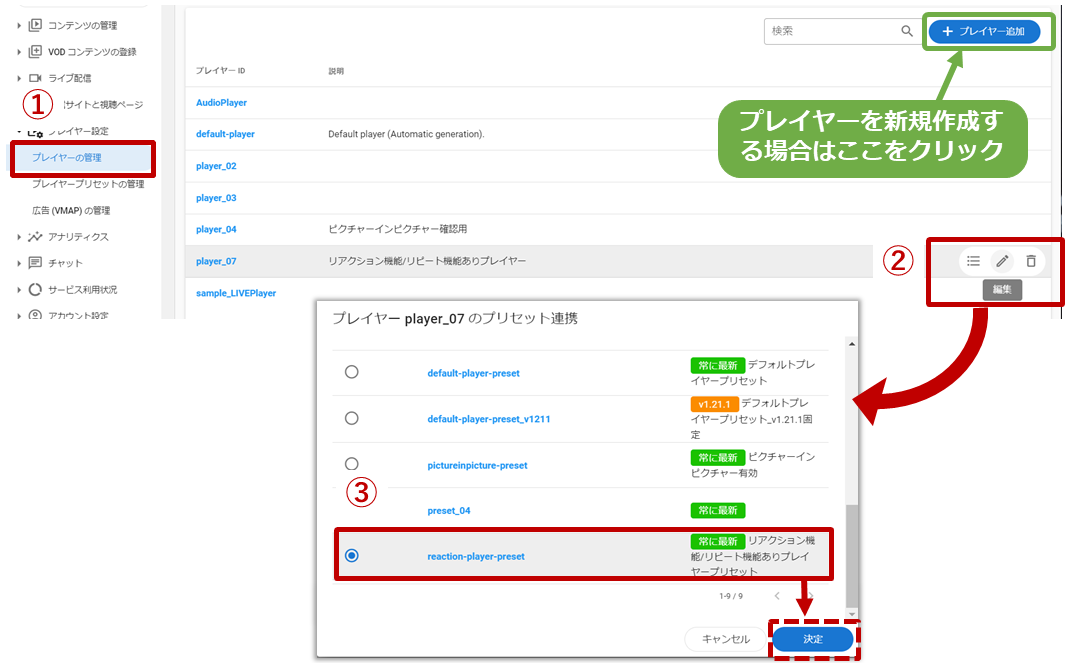Click the サービス利用状況 circle icon

click(35, 290)
